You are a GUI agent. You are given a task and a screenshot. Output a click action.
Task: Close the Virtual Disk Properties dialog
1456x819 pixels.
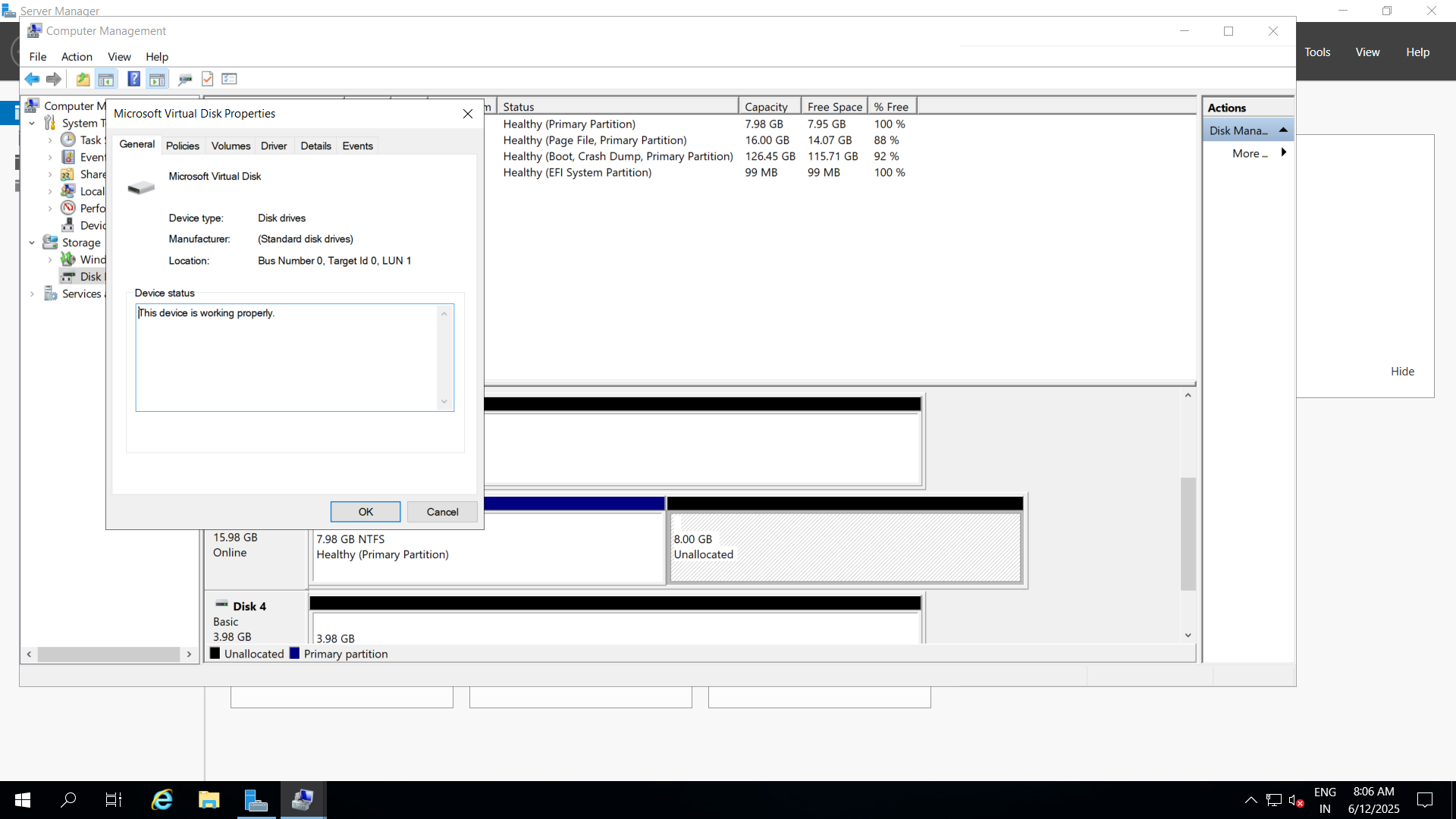point(468,114)
